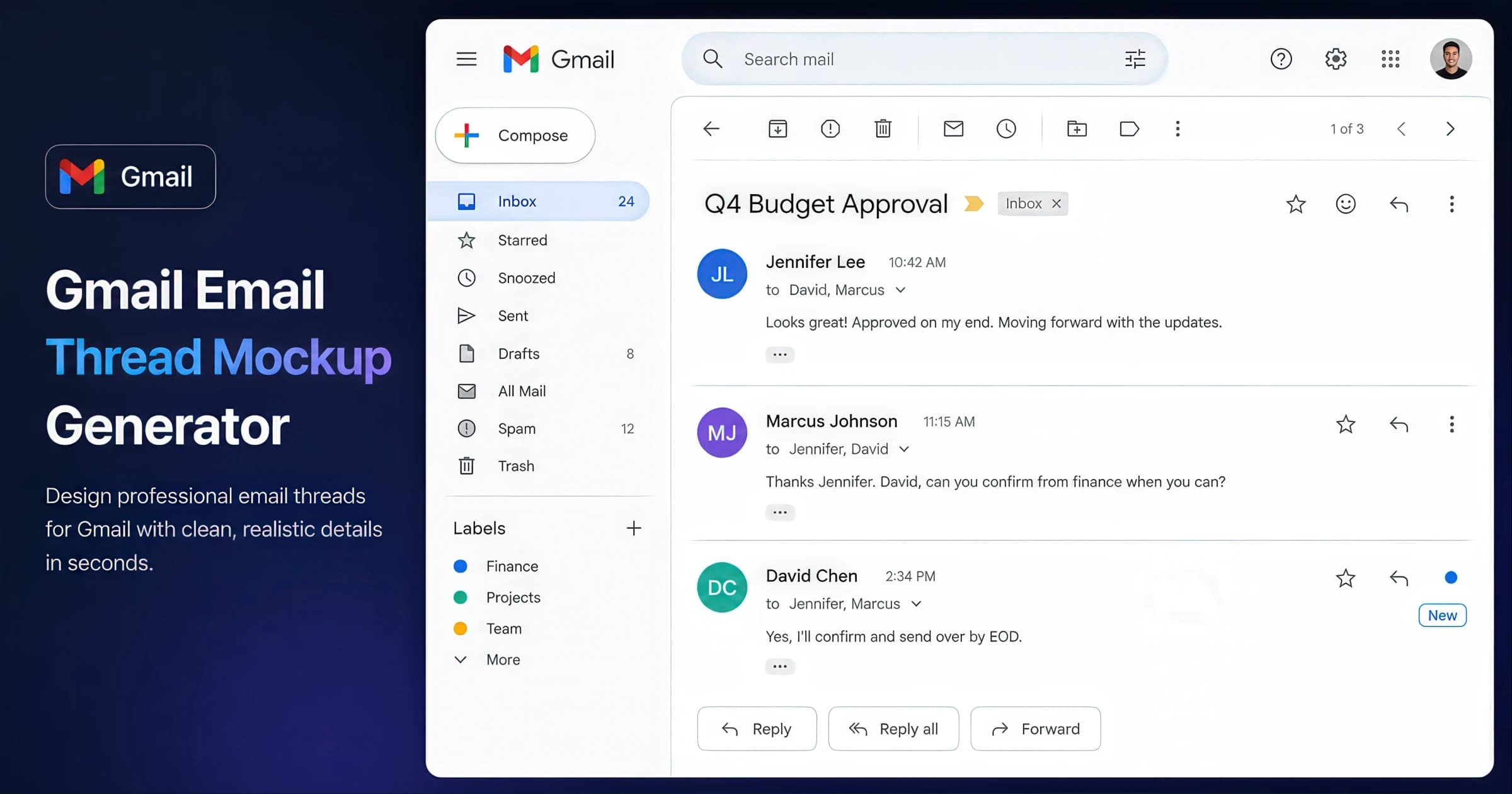Open Gmail settings gear
1512x794 pixels.
pyautogui.click(x=1336, y=59)
